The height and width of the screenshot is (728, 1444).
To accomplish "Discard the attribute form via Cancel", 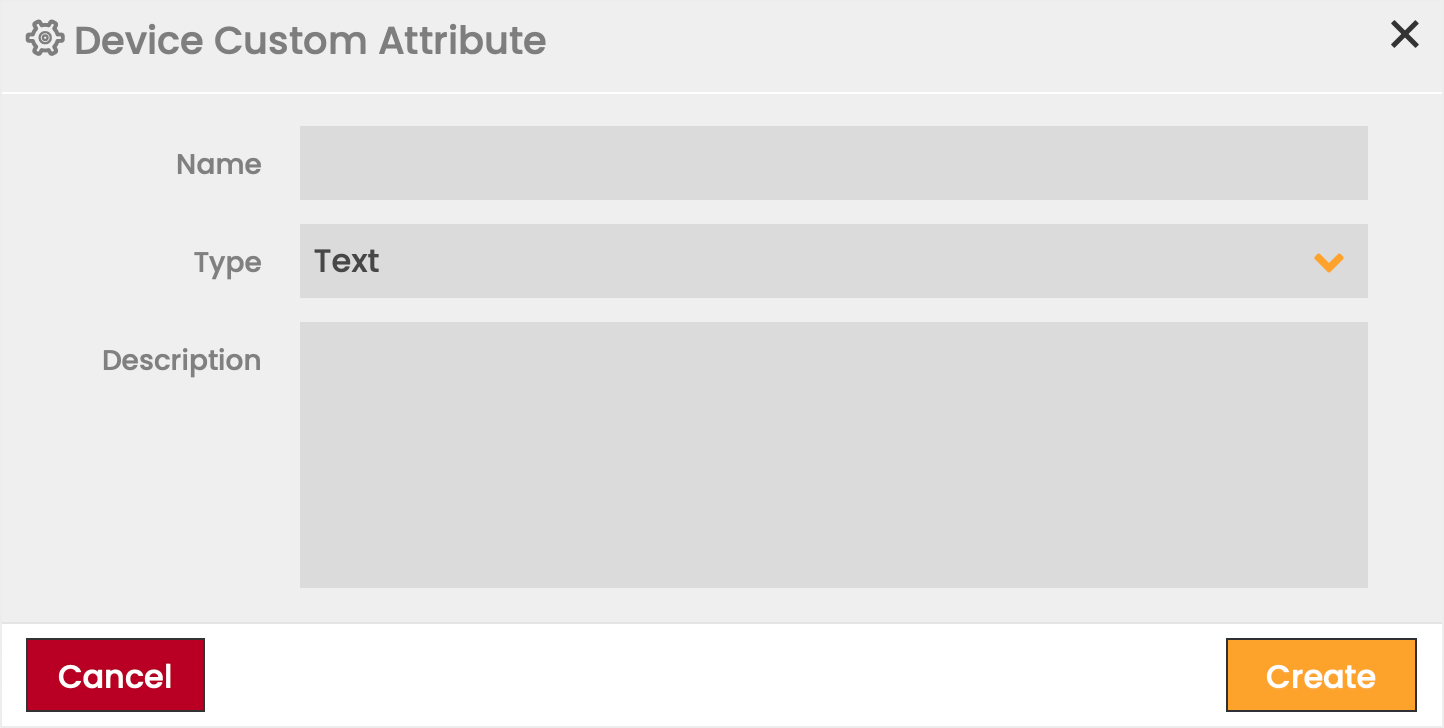I will coord(115,676).
